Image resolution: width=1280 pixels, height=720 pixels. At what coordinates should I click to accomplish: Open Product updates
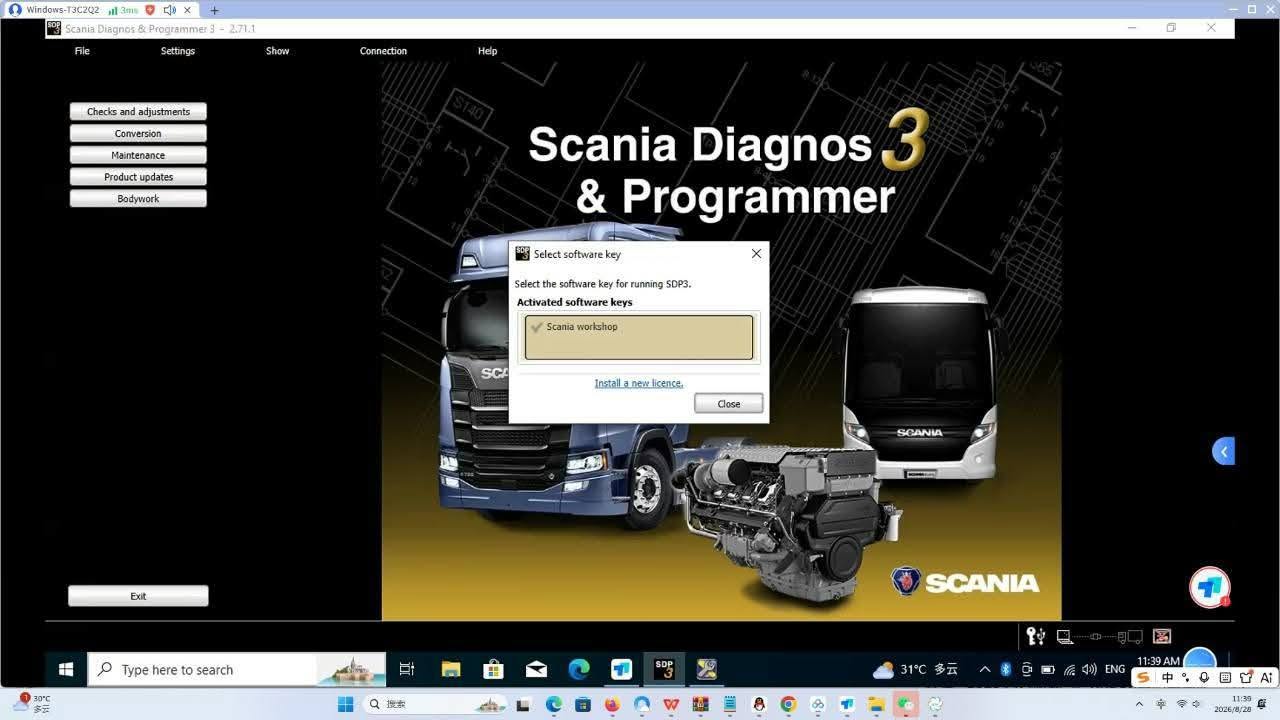click(138, 177)
